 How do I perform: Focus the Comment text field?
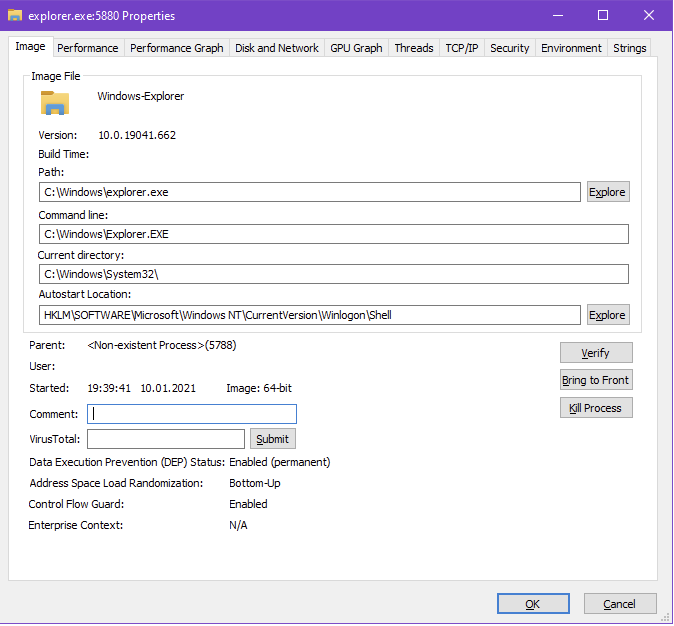[192, 414]
